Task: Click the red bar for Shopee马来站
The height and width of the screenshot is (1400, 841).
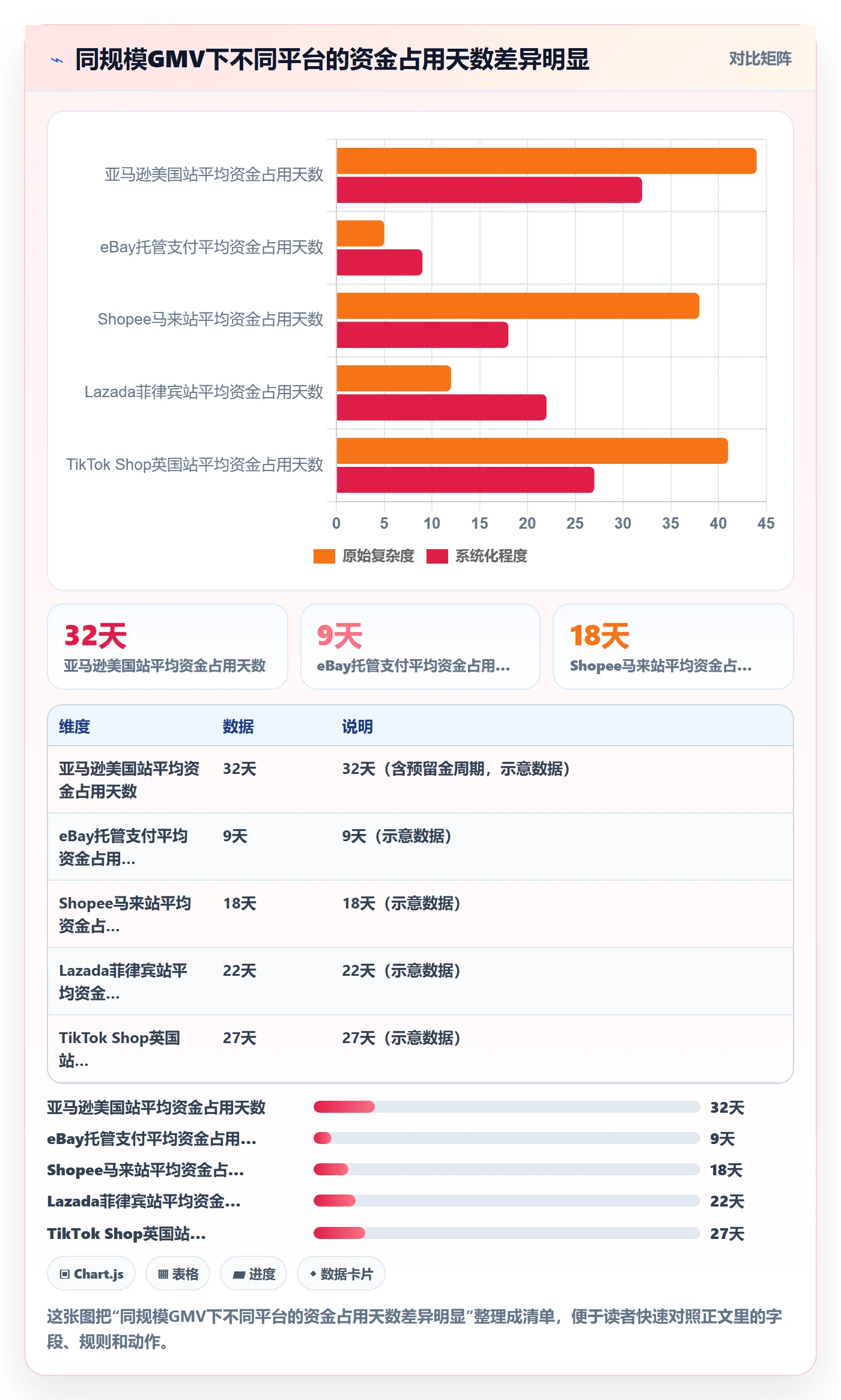Action: pyautogui.click(x=422, y=335)
